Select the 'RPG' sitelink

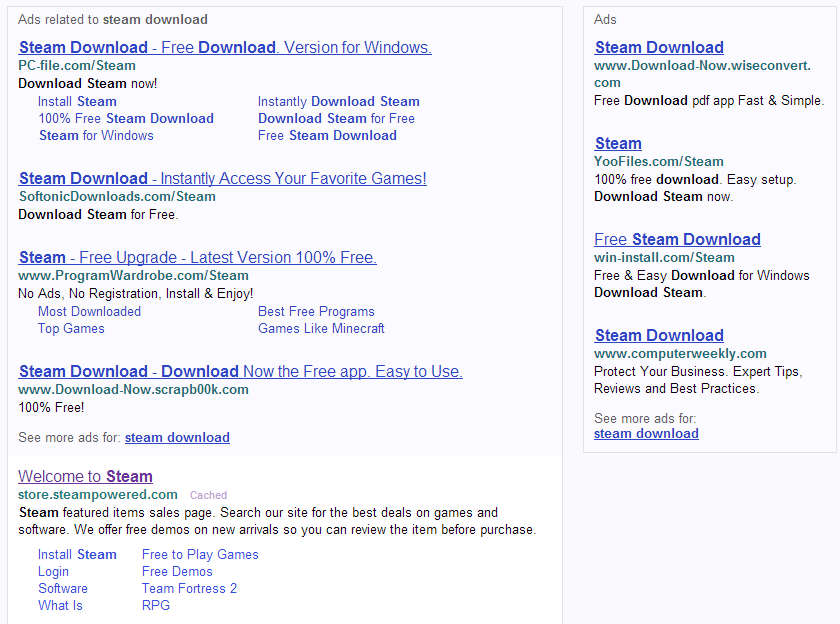[156, 605]
